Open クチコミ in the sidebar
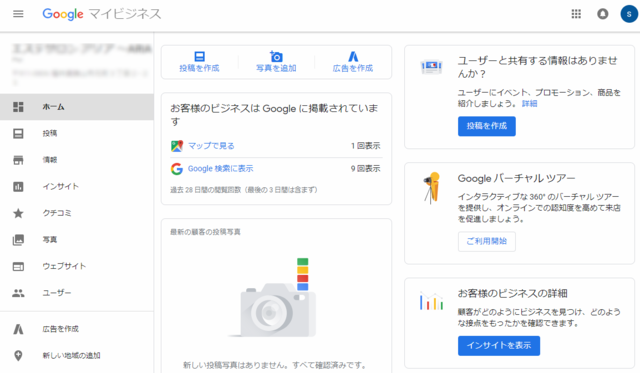This screenshot has height=373, width=640. (x=77, y=213)
